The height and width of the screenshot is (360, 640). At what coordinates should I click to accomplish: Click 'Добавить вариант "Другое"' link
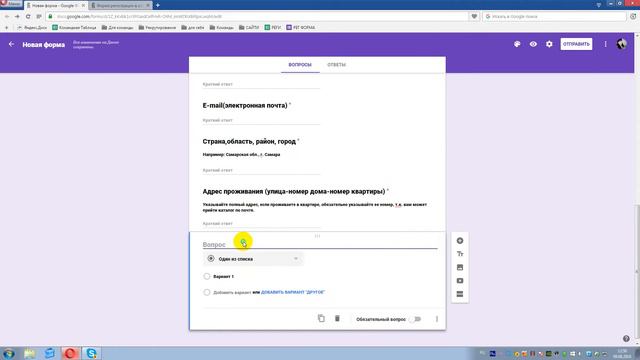293,292
